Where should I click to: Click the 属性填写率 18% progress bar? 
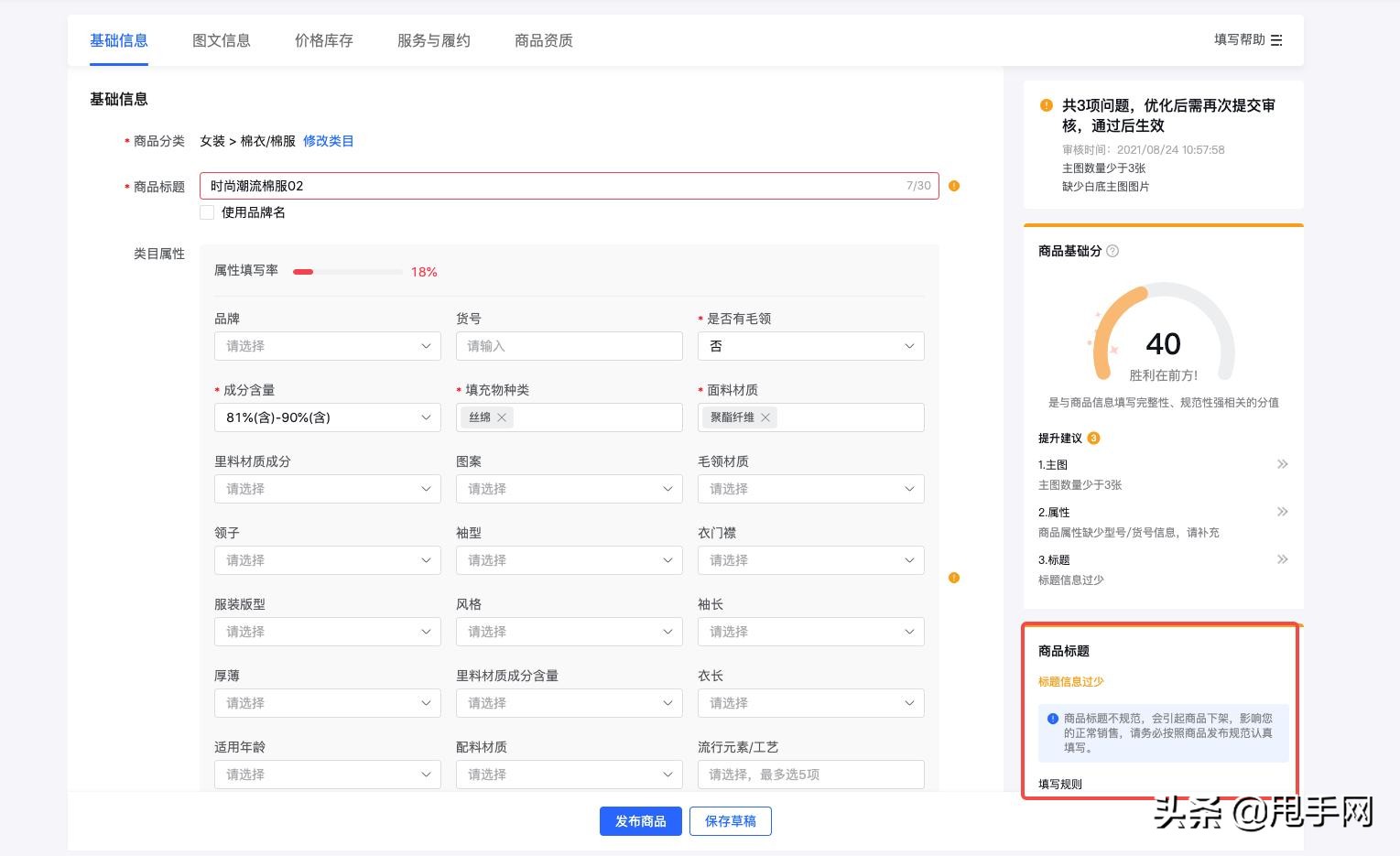coord(348,272)
